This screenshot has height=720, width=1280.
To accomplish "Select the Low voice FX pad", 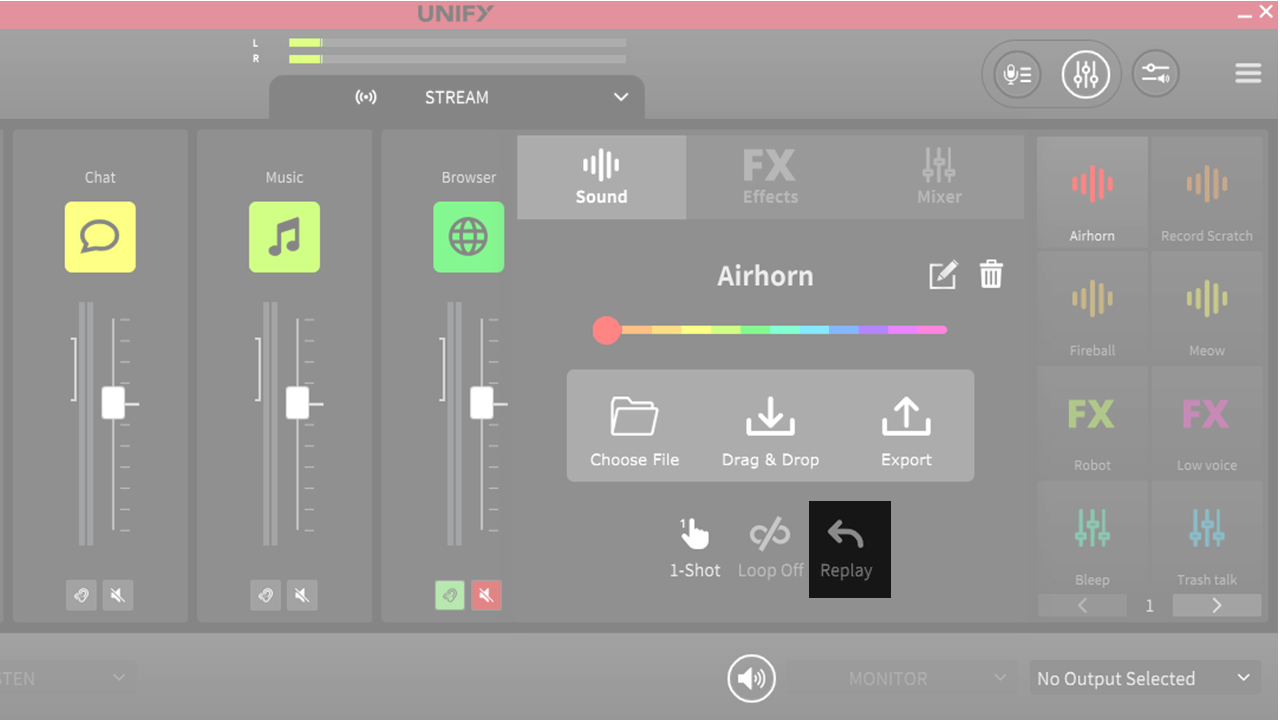I will pos(1206,422).
